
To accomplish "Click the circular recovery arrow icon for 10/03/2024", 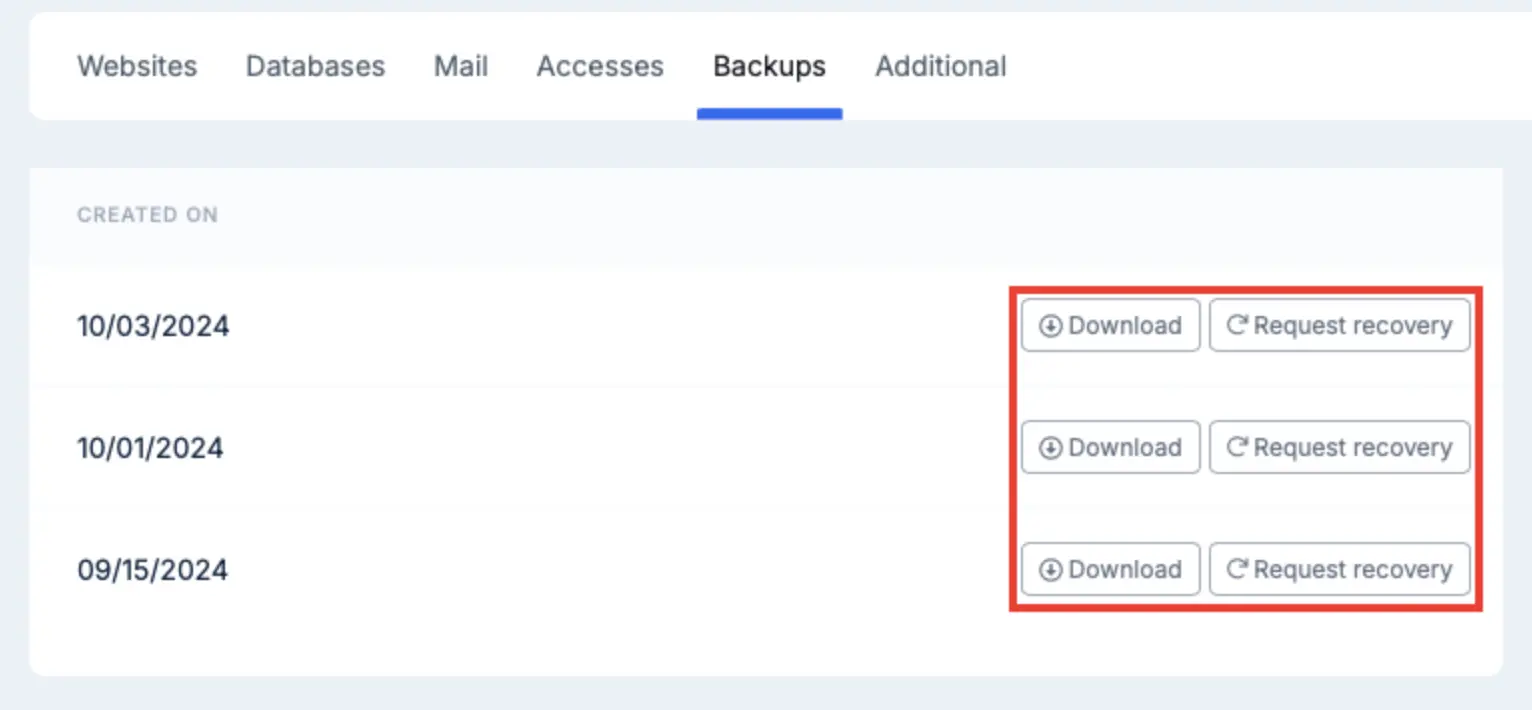I will pos(1237,325).
